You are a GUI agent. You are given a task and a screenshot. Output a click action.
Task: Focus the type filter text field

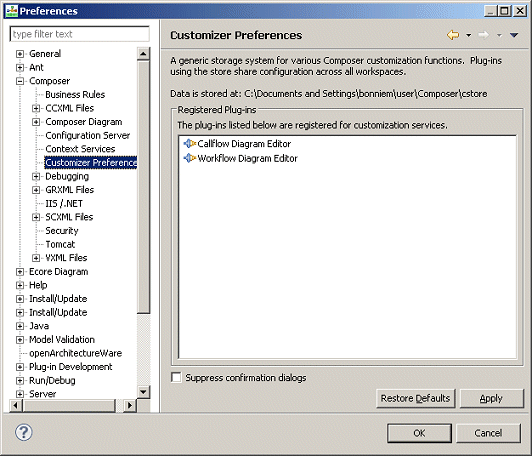coord(79,34)
